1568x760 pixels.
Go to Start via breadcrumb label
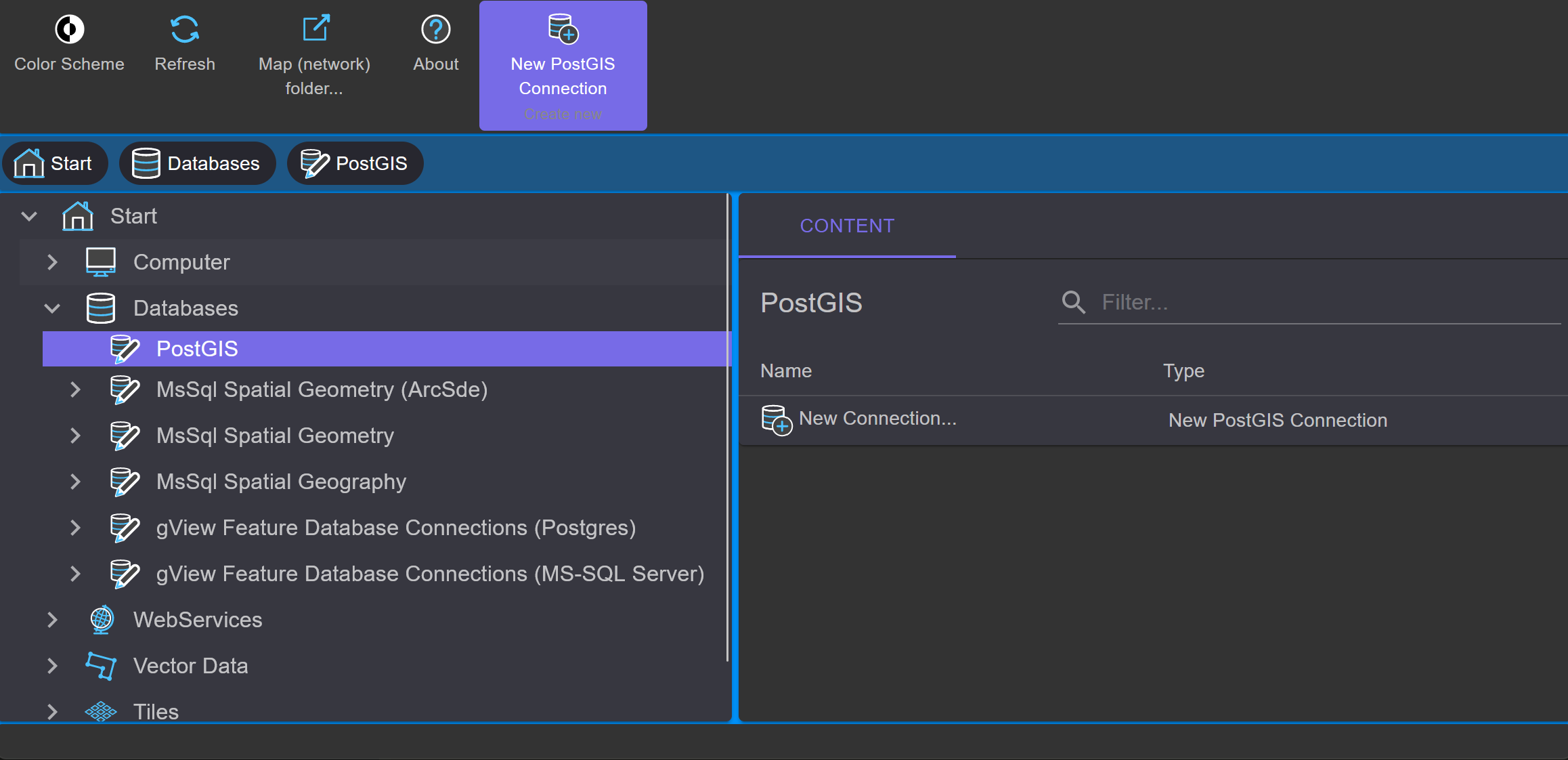coord(71,163)
